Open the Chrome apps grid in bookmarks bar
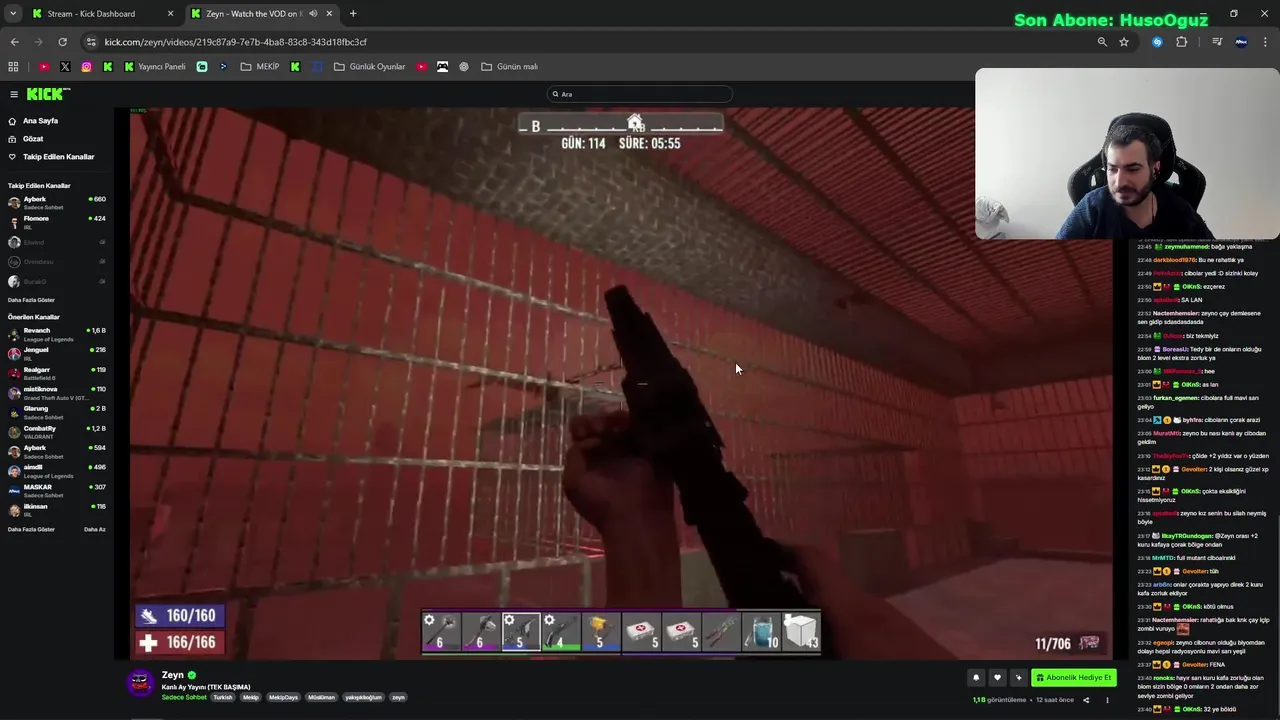 [x=13, y=67]
